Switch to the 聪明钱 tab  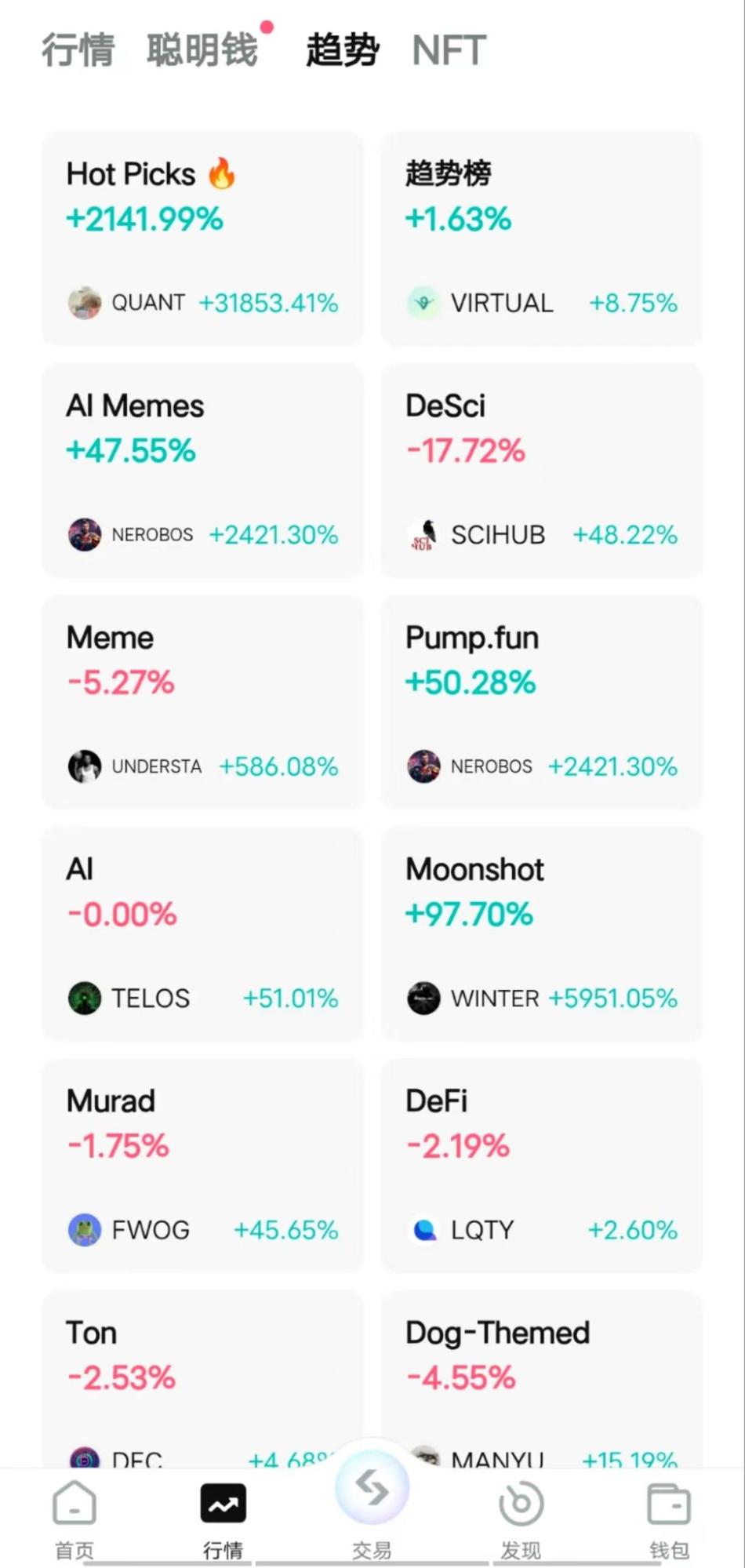[202, 50]
